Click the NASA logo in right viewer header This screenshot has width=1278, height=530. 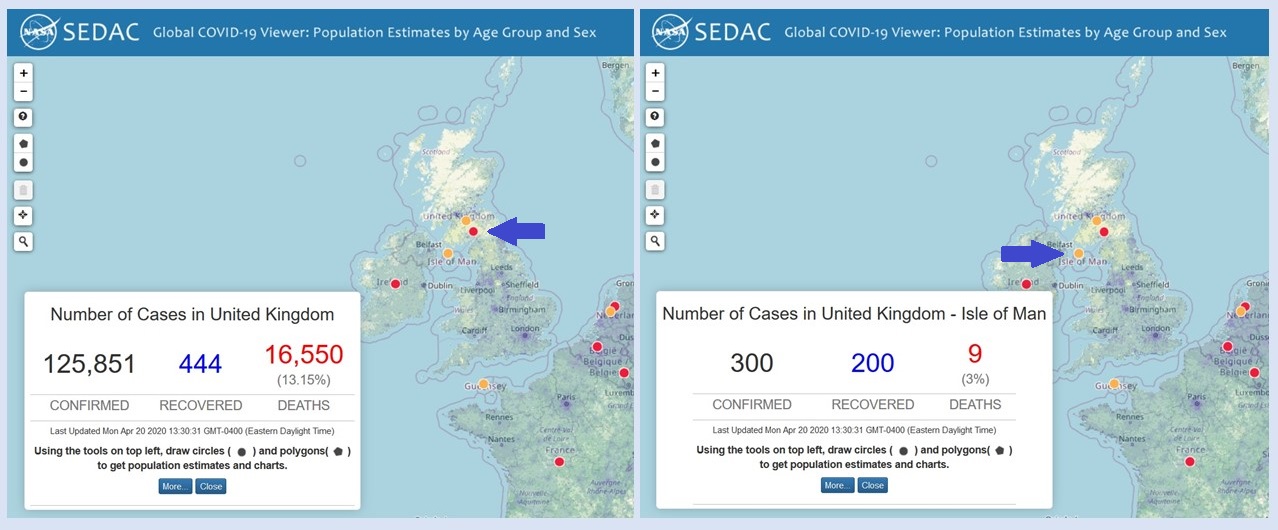click(669, 32)
